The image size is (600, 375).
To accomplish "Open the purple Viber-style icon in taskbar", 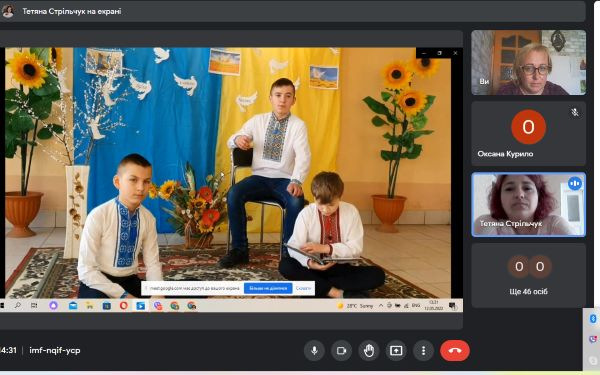I will click(x=53, y=305).
